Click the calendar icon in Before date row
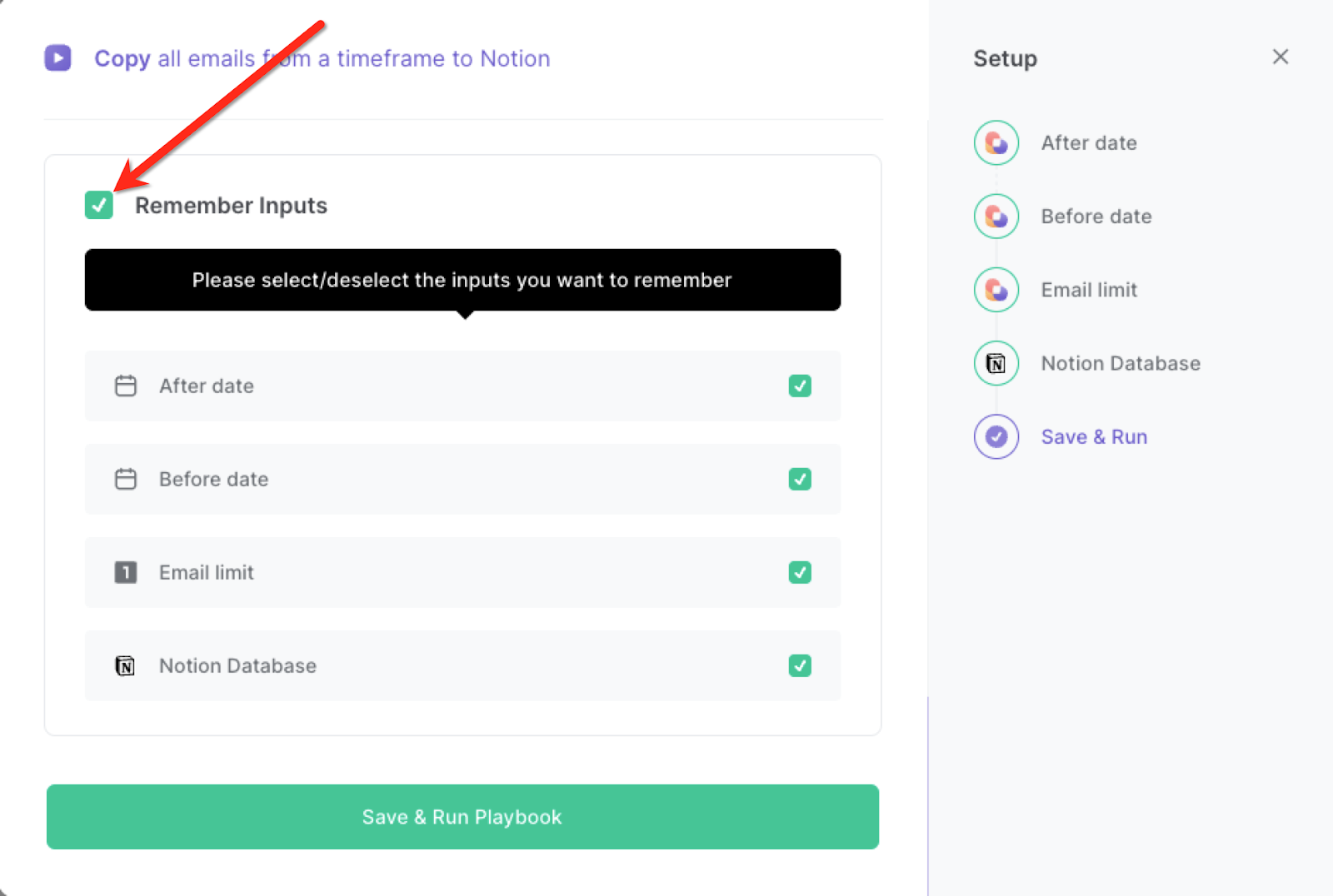 tap(126, 479)
